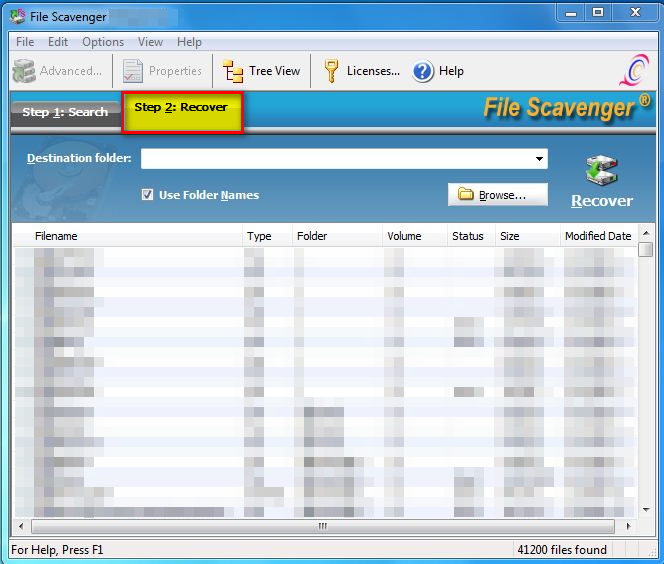
Task: Expand the Destination folder dropdown arrow
Action: point(539,159)
